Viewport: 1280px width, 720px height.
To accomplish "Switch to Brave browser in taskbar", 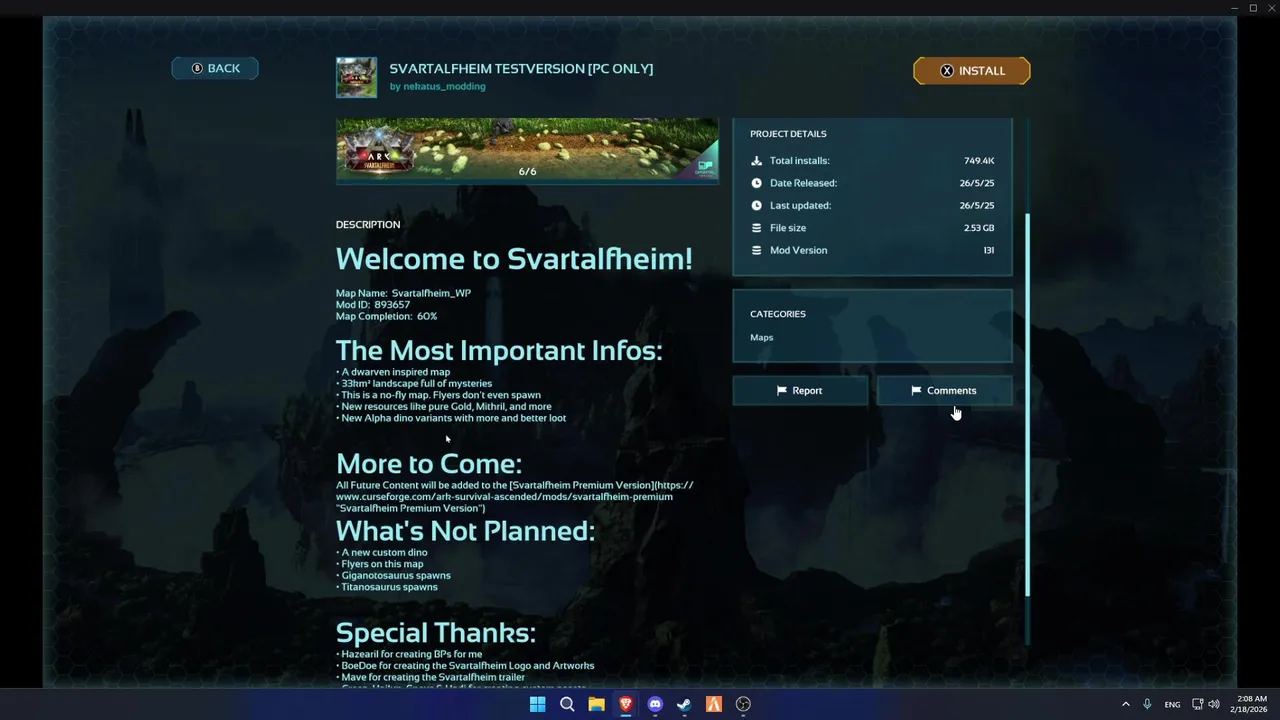I will [626, 704].
